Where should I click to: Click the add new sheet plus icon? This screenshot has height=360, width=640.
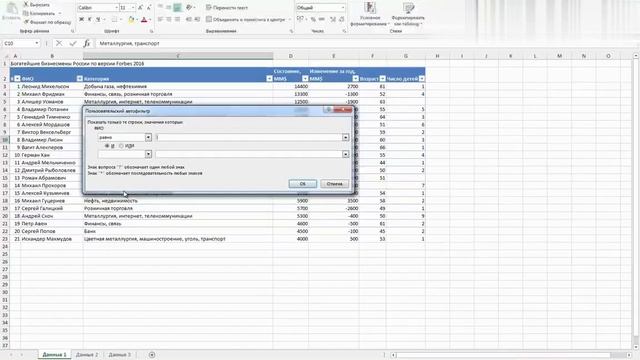point(152,355)
